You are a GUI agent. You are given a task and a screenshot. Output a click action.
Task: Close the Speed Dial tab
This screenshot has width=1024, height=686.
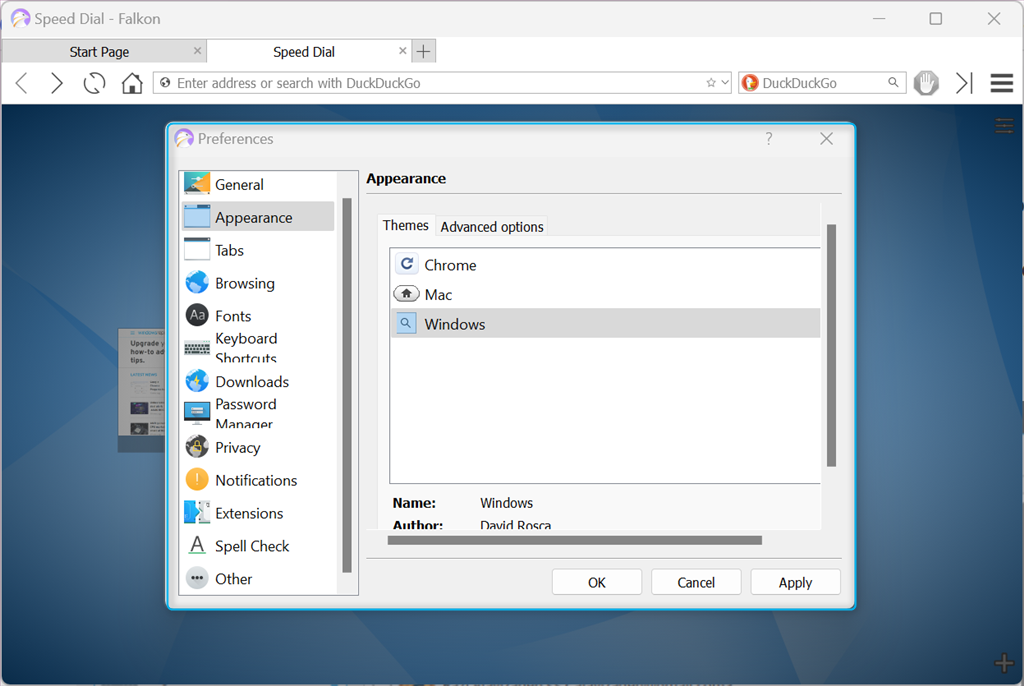[402, 50]
